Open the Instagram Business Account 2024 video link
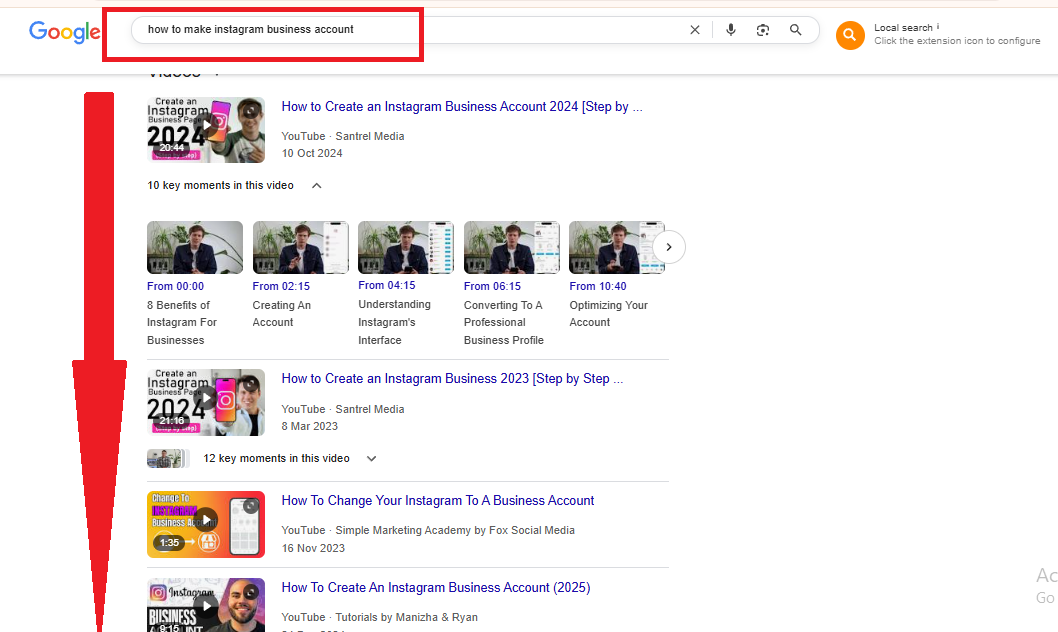This screenshot has width=1058, height=632. 462,107
